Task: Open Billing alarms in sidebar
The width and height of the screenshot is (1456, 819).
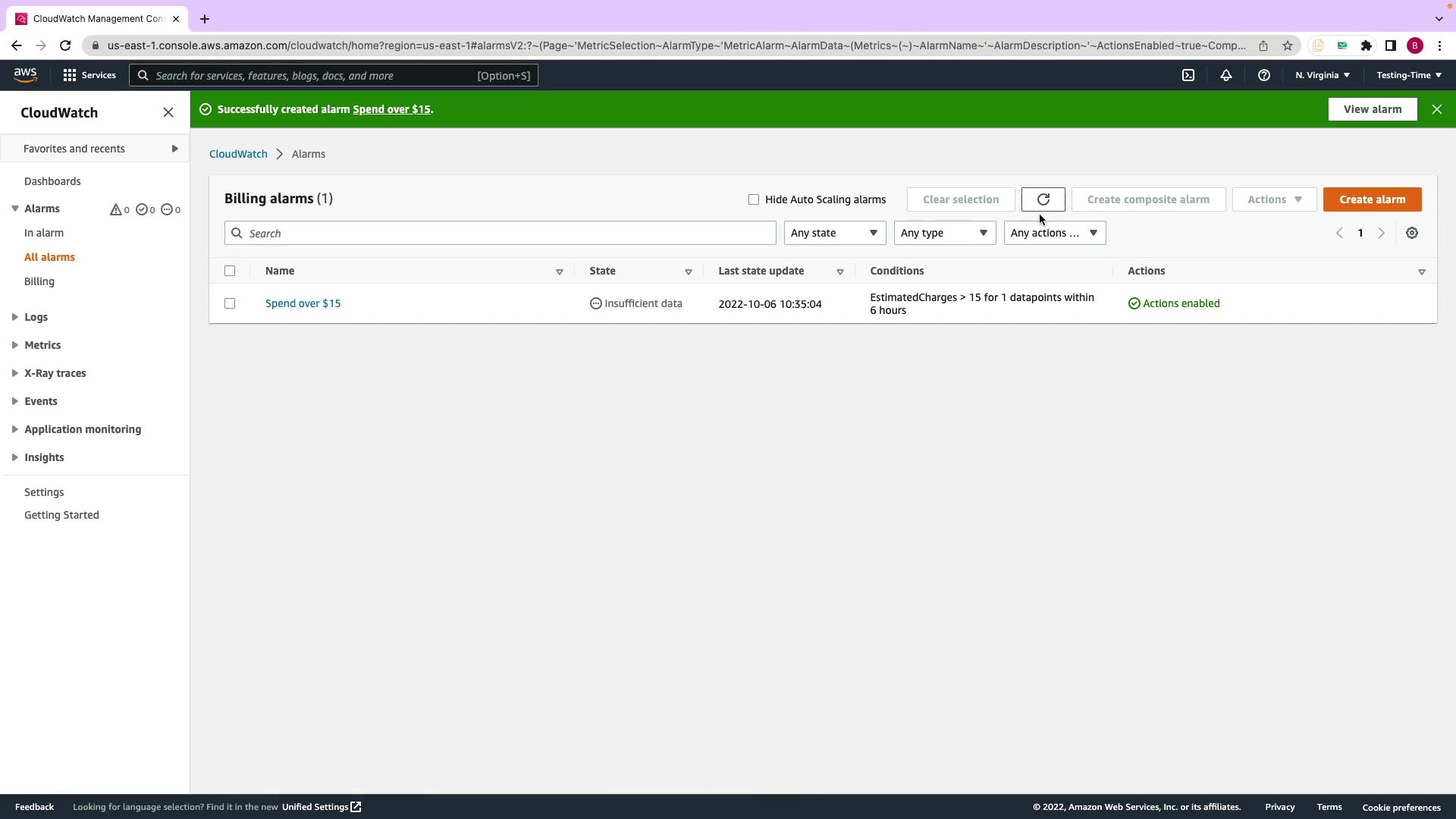Action: [39, 281]
